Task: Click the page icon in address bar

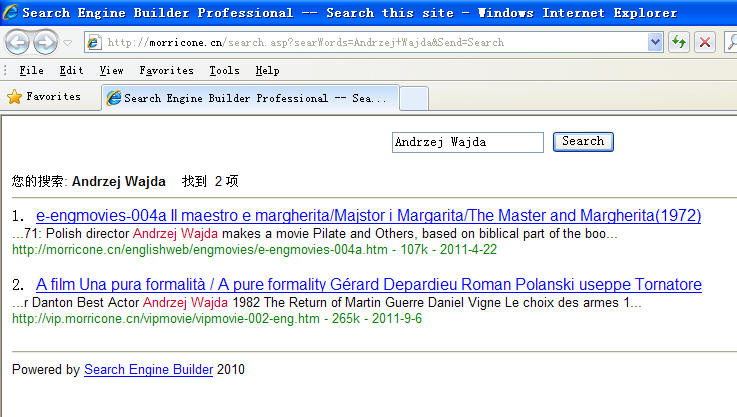Action: pyautogui.click(x=94, y=42)
